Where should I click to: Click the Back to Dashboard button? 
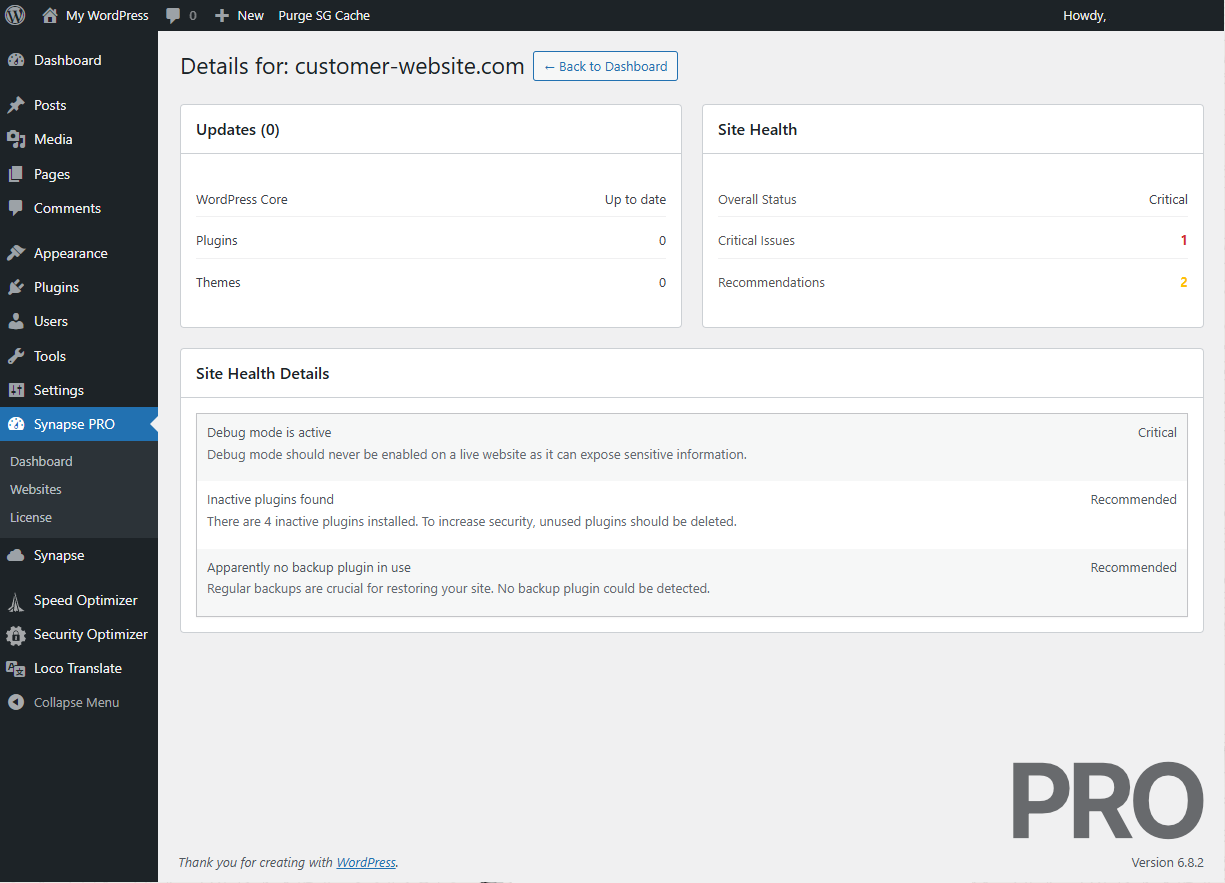click(x=605, y=66)
